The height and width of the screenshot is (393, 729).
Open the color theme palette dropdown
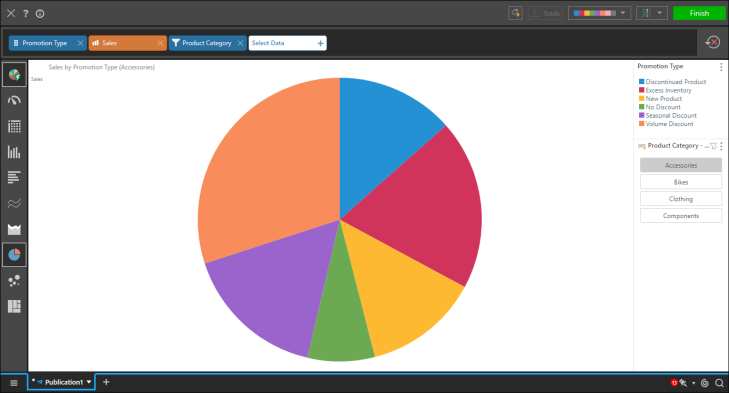point(599,13)
